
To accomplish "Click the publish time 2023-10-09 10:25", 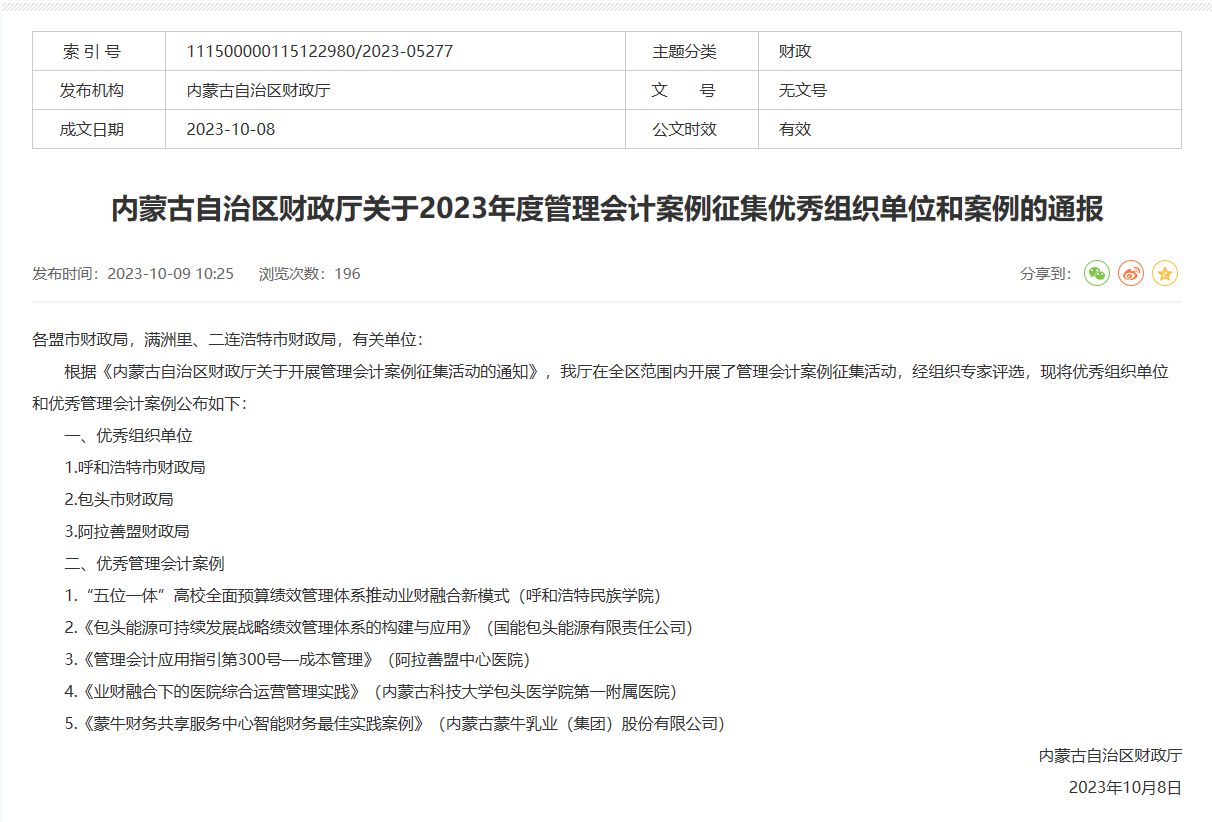I will pos(170,273).
